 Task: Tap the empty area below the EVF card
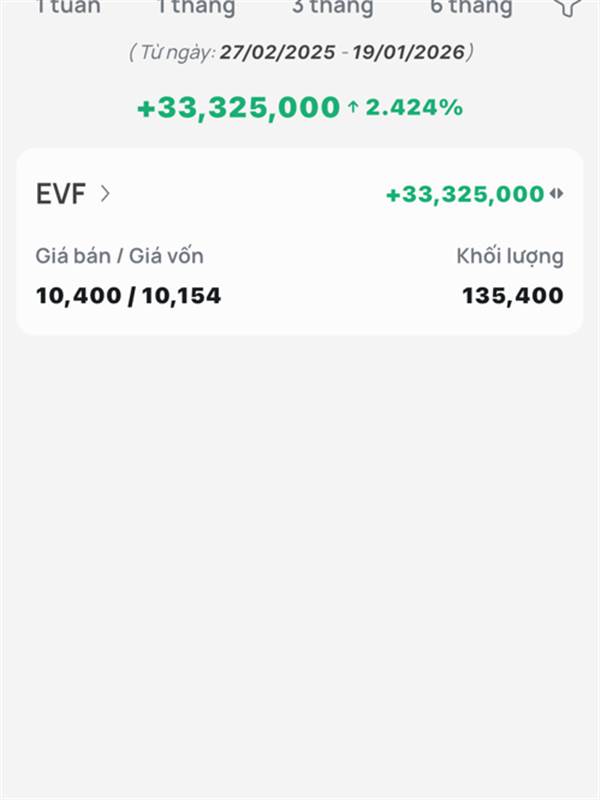point(300,561)
